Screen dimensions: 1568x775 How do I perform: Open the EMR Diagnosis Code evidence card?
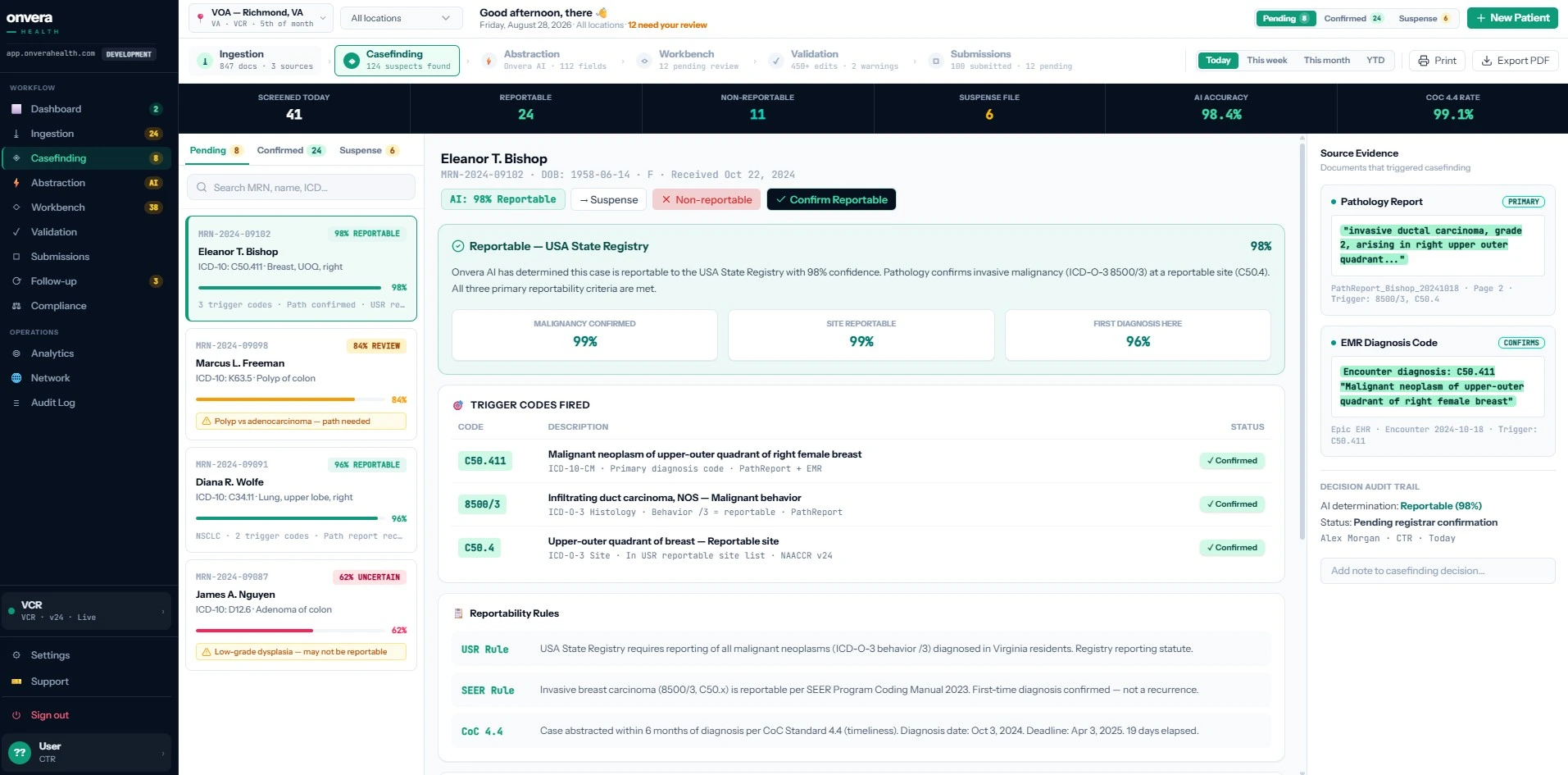[1438, 391]
